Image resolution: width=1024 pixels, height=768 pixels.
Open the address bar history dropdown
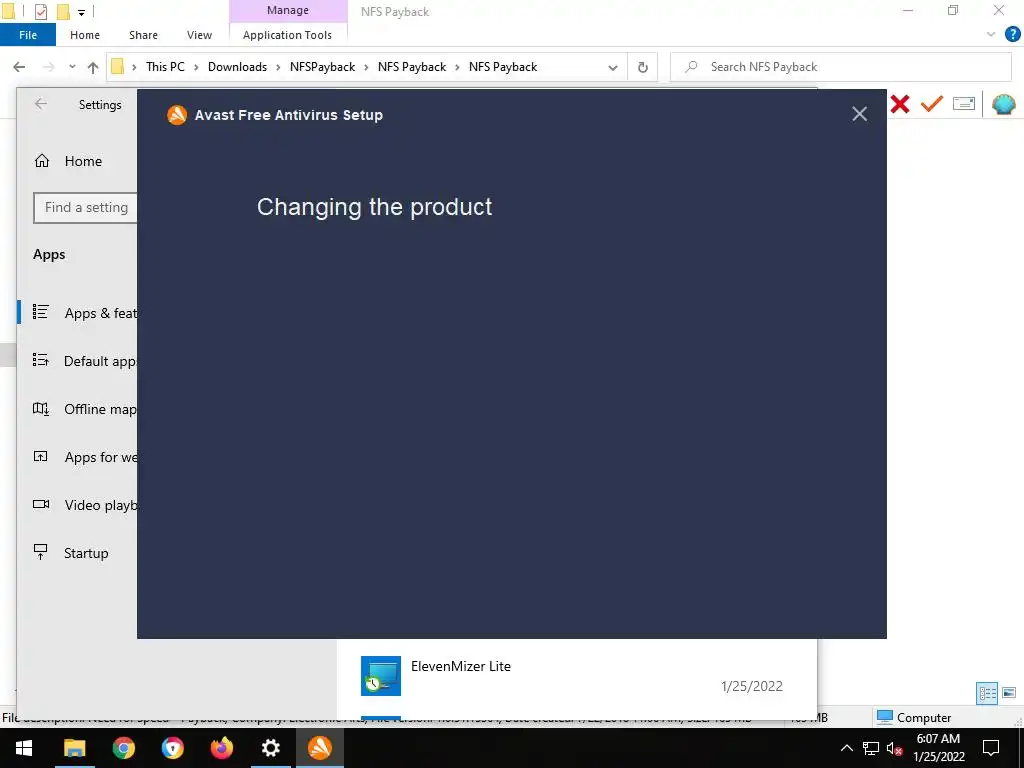tap(613, 67)
